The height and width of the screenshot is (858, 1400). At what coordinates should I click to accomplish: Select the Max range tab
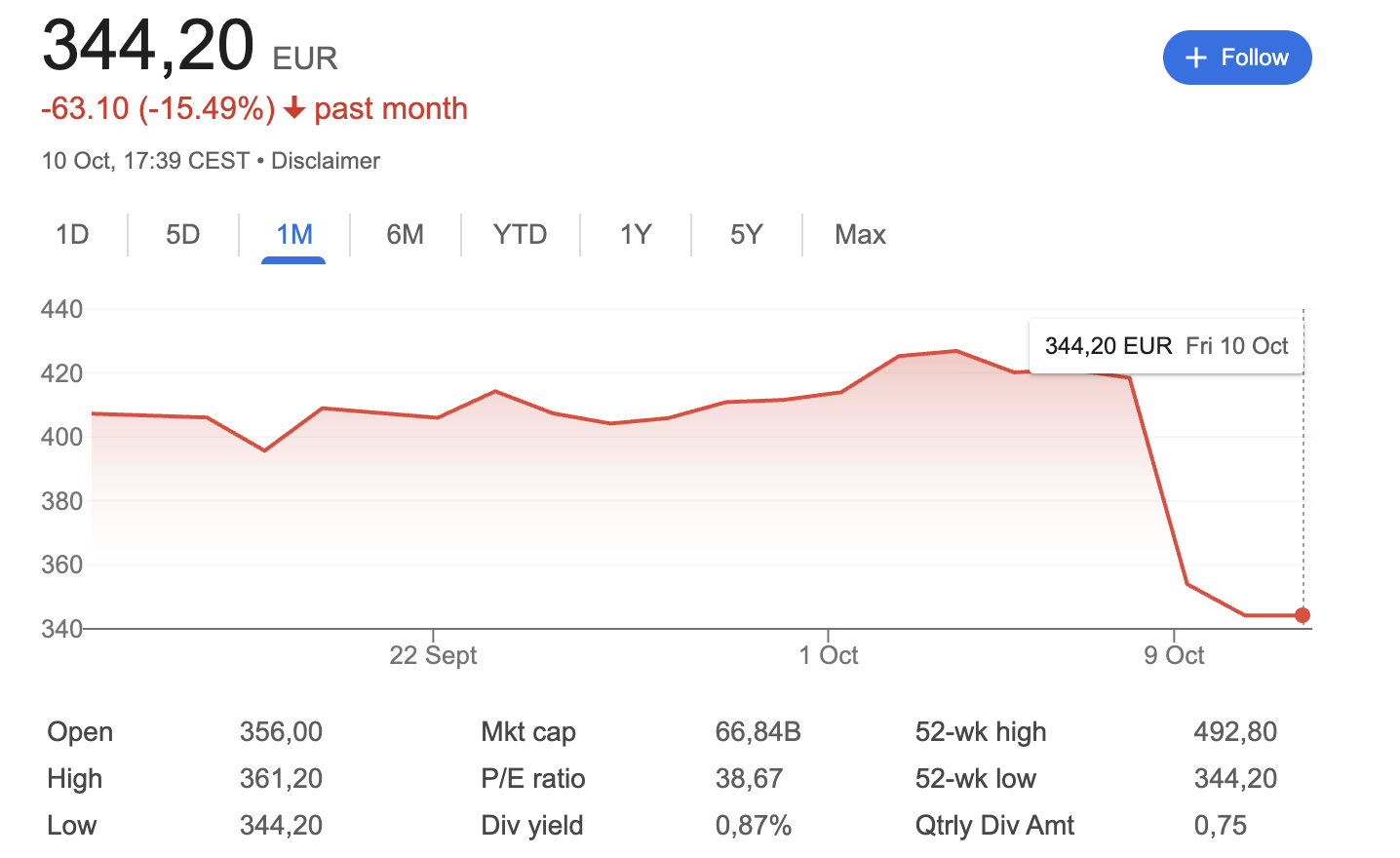coord(860,235)
